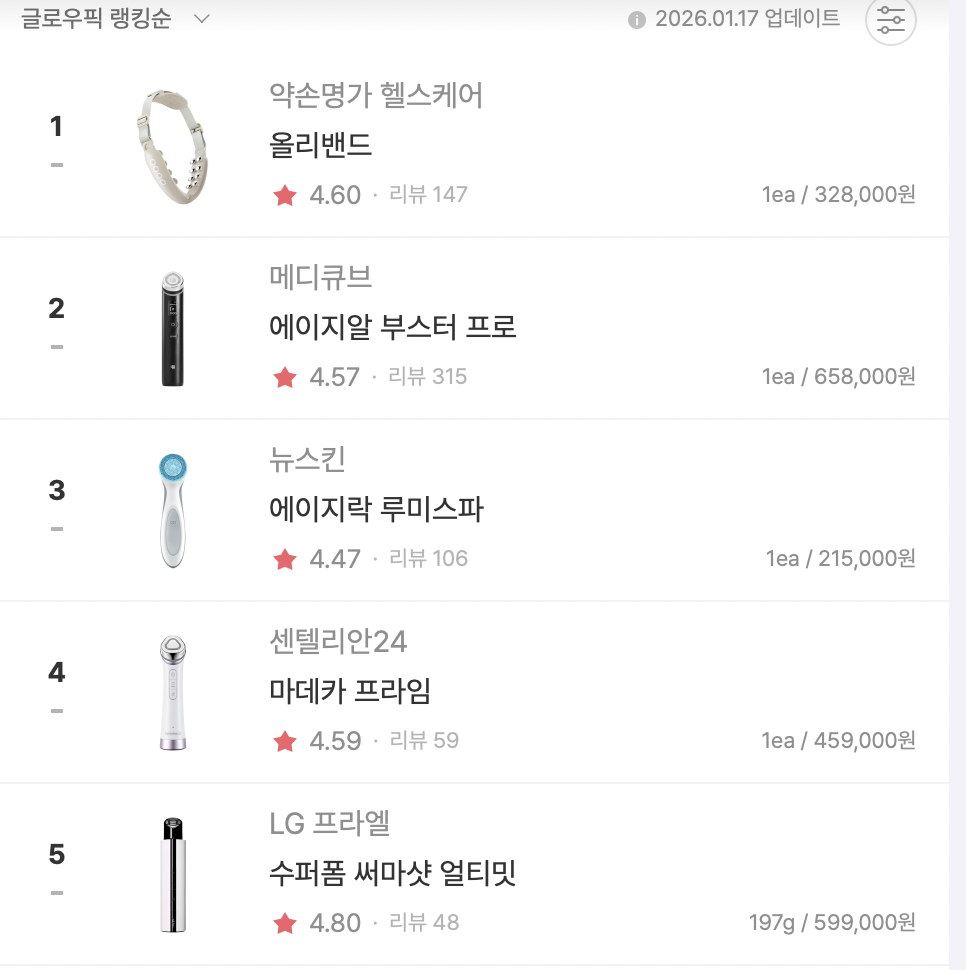966x970 pixels.
Task: Click the star icon next to 4.80
Action: point(285,923)
